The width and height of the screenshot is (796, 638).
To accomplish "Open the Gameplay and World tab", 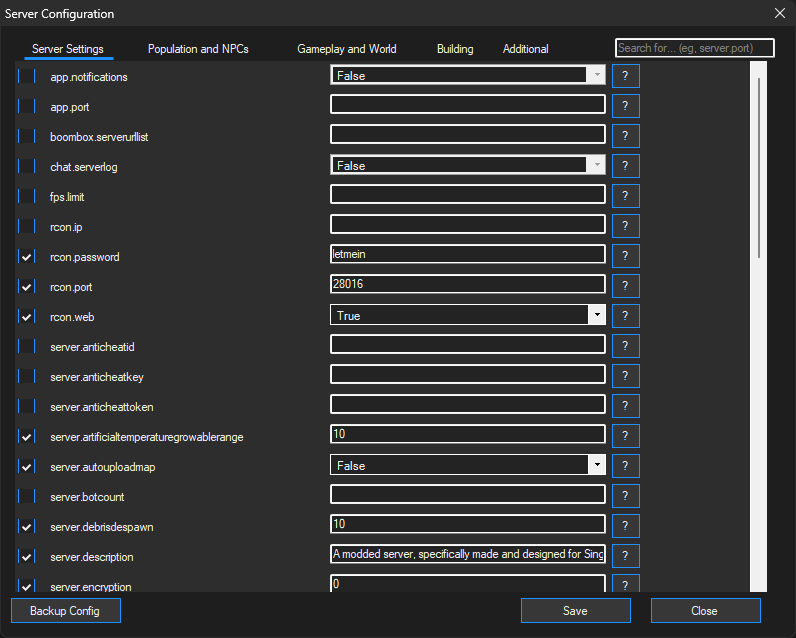I will point(346,49).
